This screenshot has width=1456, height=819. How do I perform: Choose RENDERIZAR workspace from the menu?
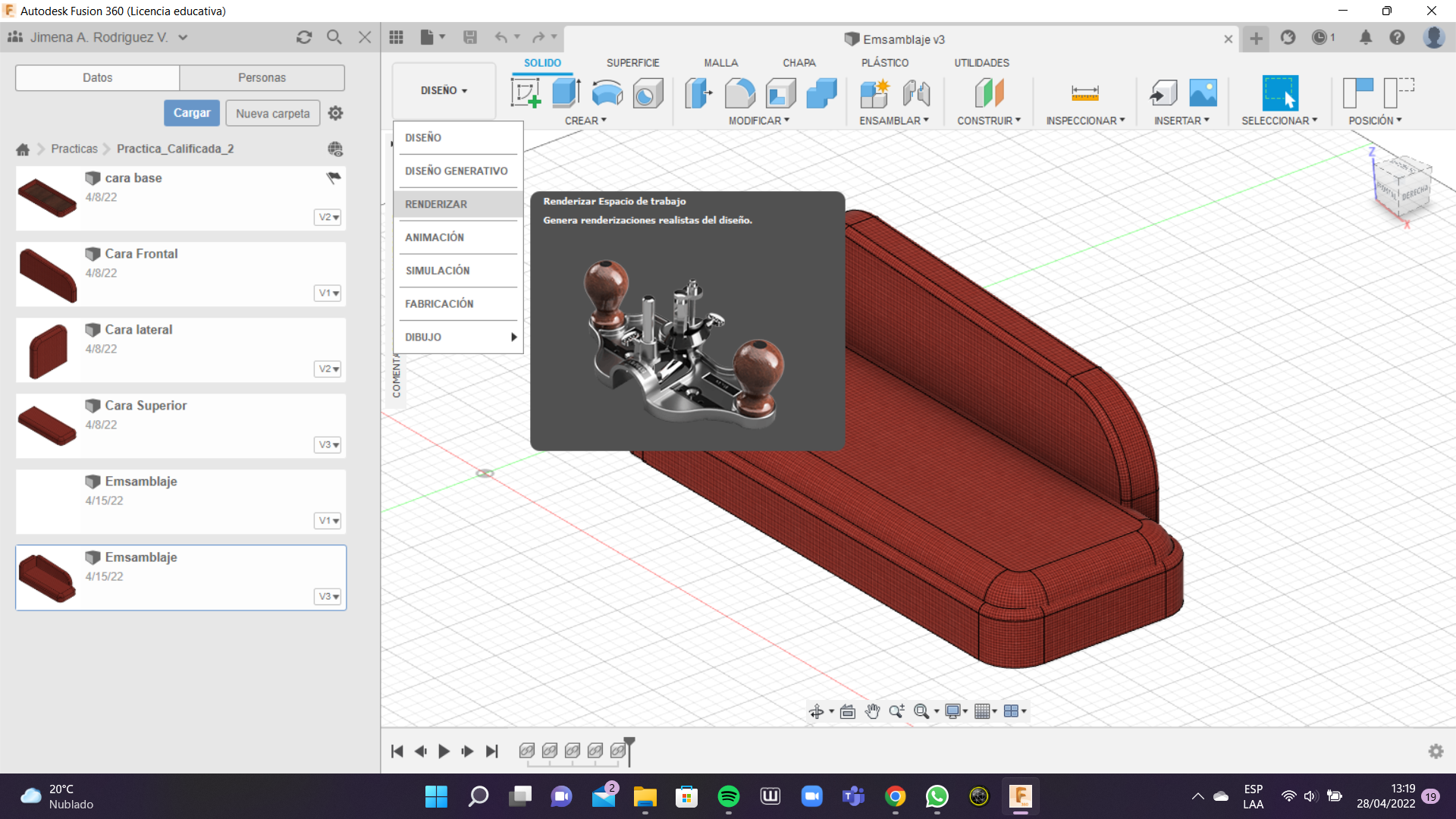[x=458, y=204]
